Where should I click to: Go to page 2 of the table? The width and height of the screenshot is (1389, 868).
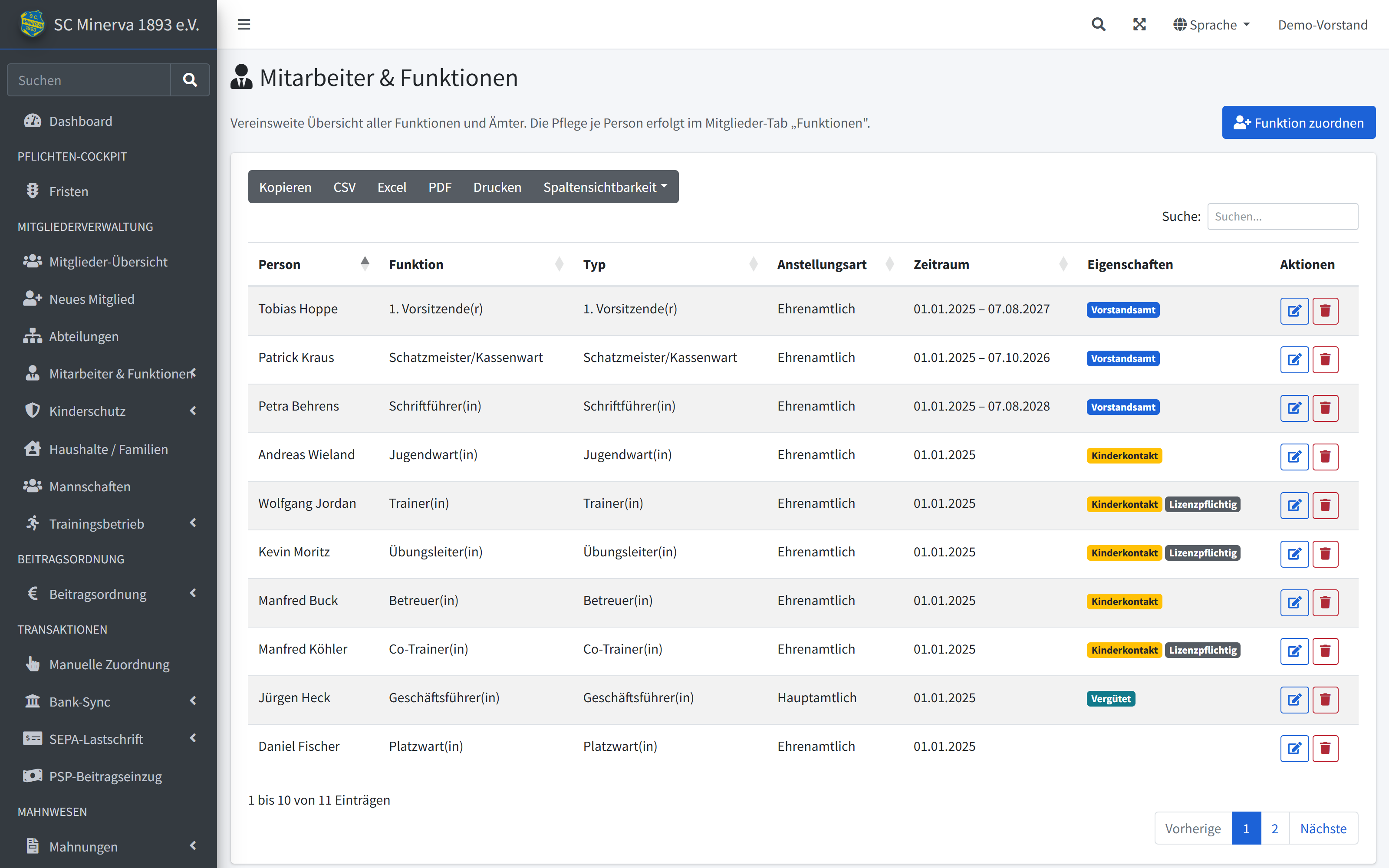tap(1275, 829)
